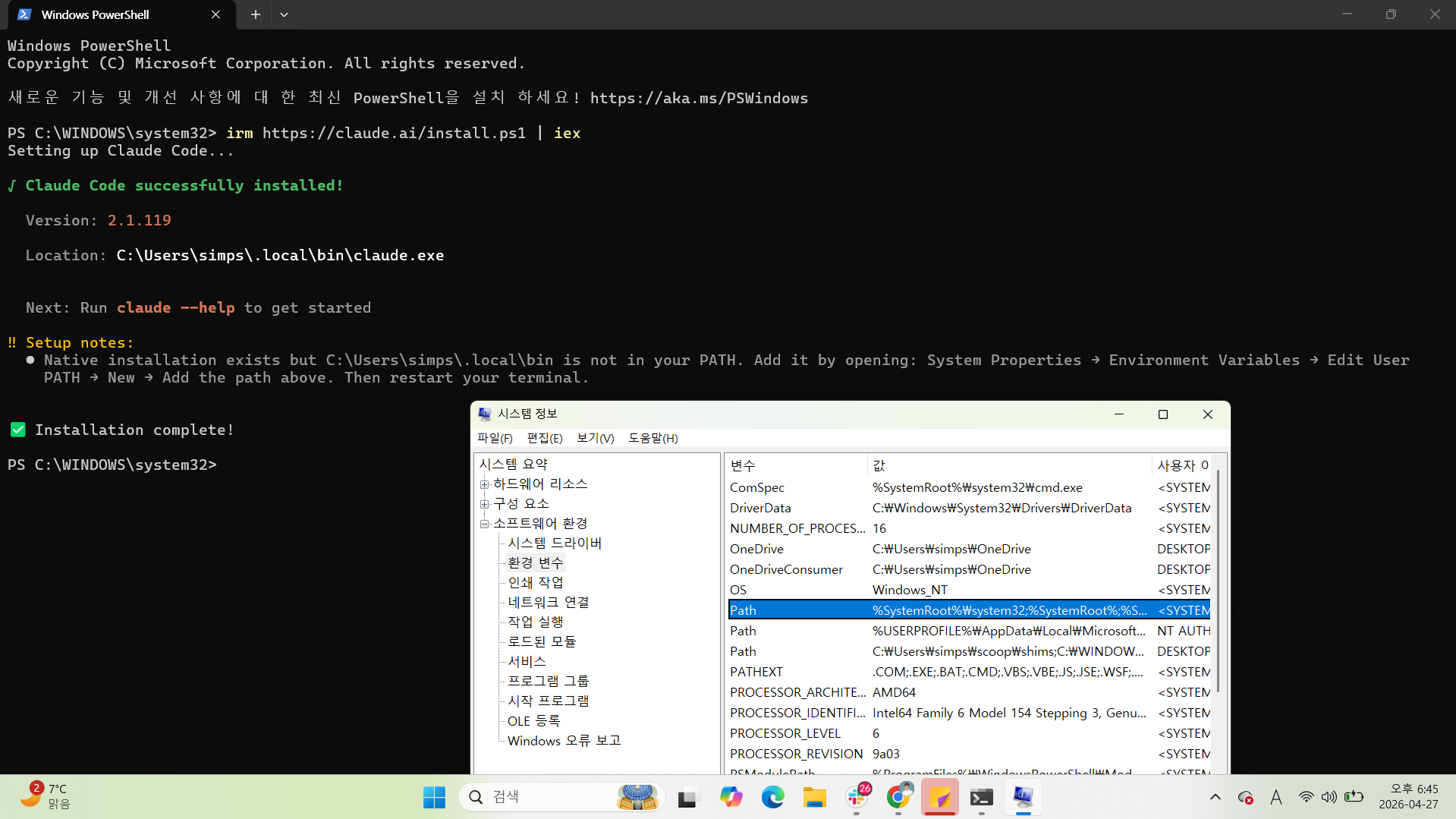Expand the 구성 요소 tree node
The width and height of the screenshot is (1456, 819).
[x=484, y=504]
